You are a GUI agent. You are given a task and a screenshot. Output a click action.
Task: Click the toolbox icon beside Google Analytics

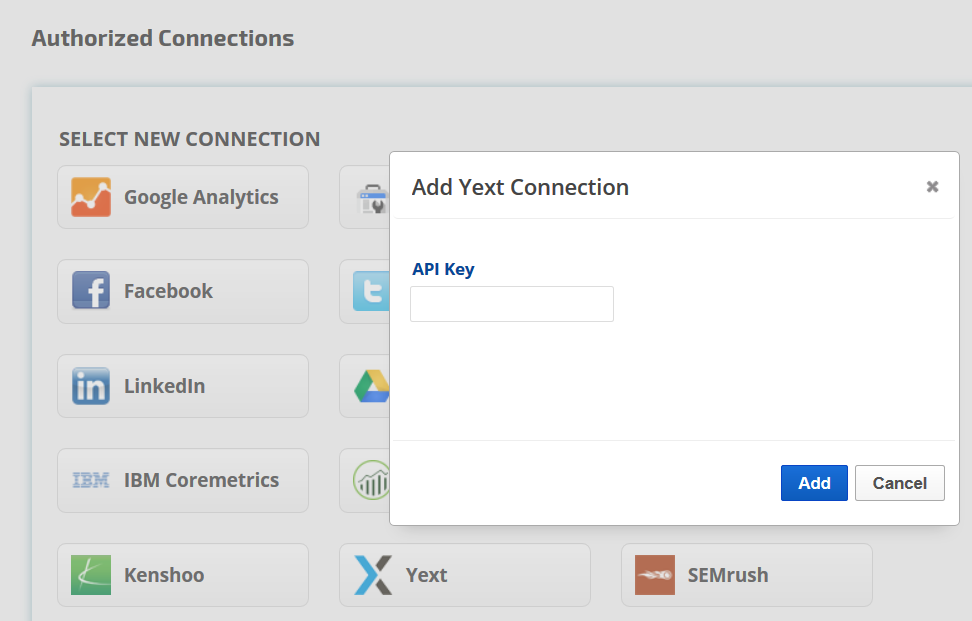pos(373,198)
